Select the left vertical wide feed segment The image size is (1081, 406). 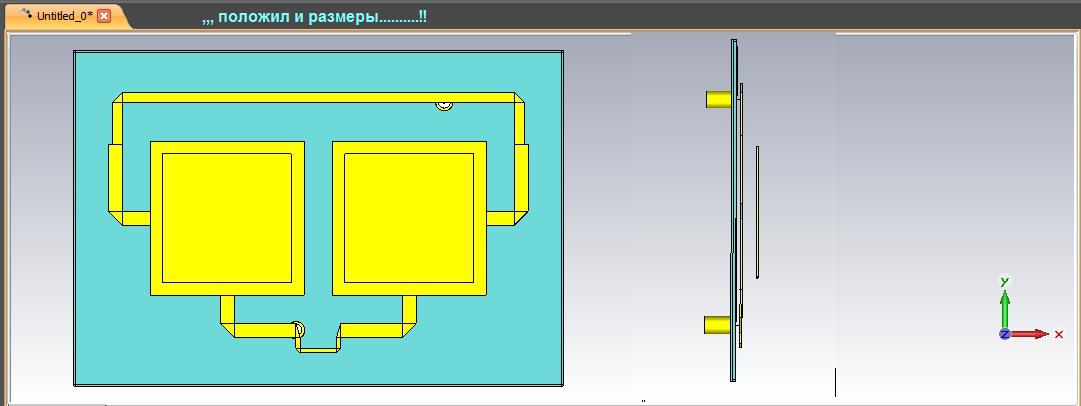pyautogui.click(x=115, y=178)
